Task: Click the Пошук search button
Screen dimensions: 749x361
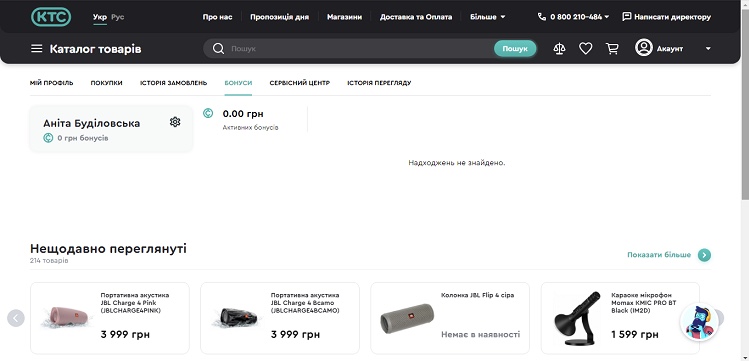Action: [x=515, y=49]
